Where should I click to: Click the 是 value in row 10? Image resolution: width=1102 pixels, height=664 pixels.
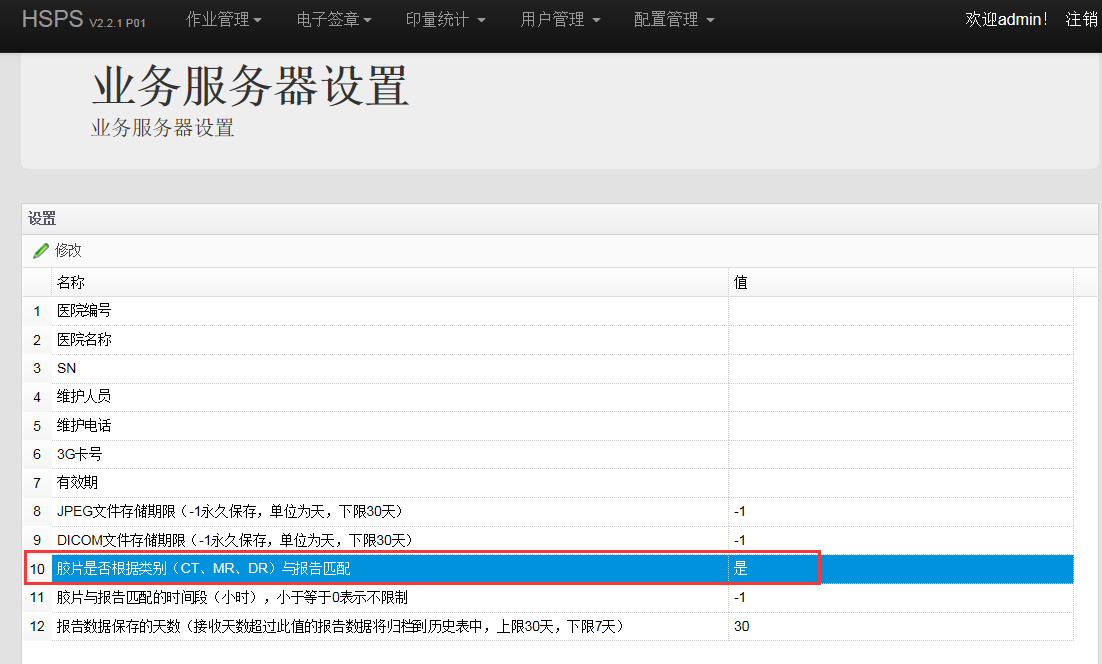[741, 569]
